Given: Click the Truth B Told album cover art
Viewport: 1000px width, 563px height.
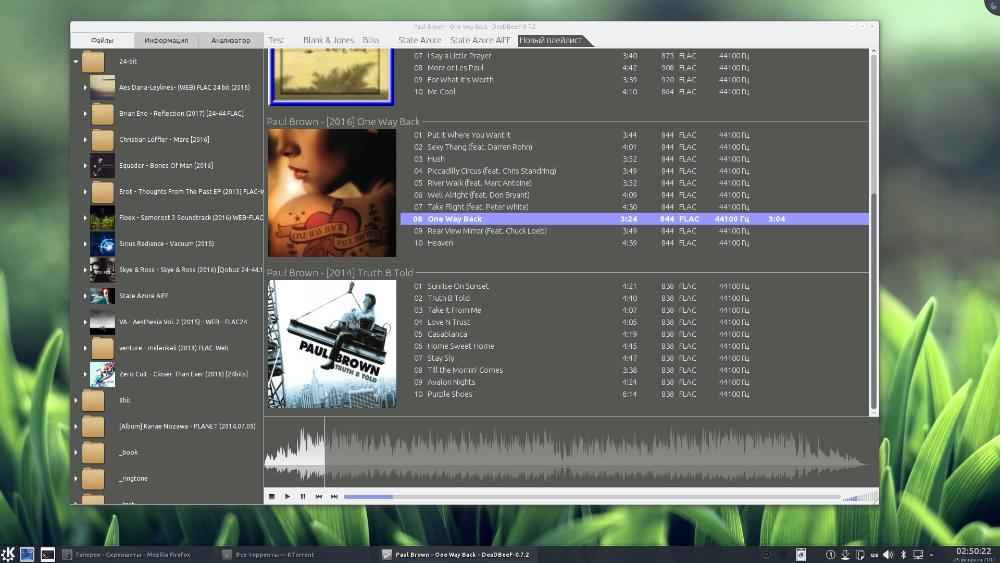Looking at the screenshot, I should [x=332, y=344].
